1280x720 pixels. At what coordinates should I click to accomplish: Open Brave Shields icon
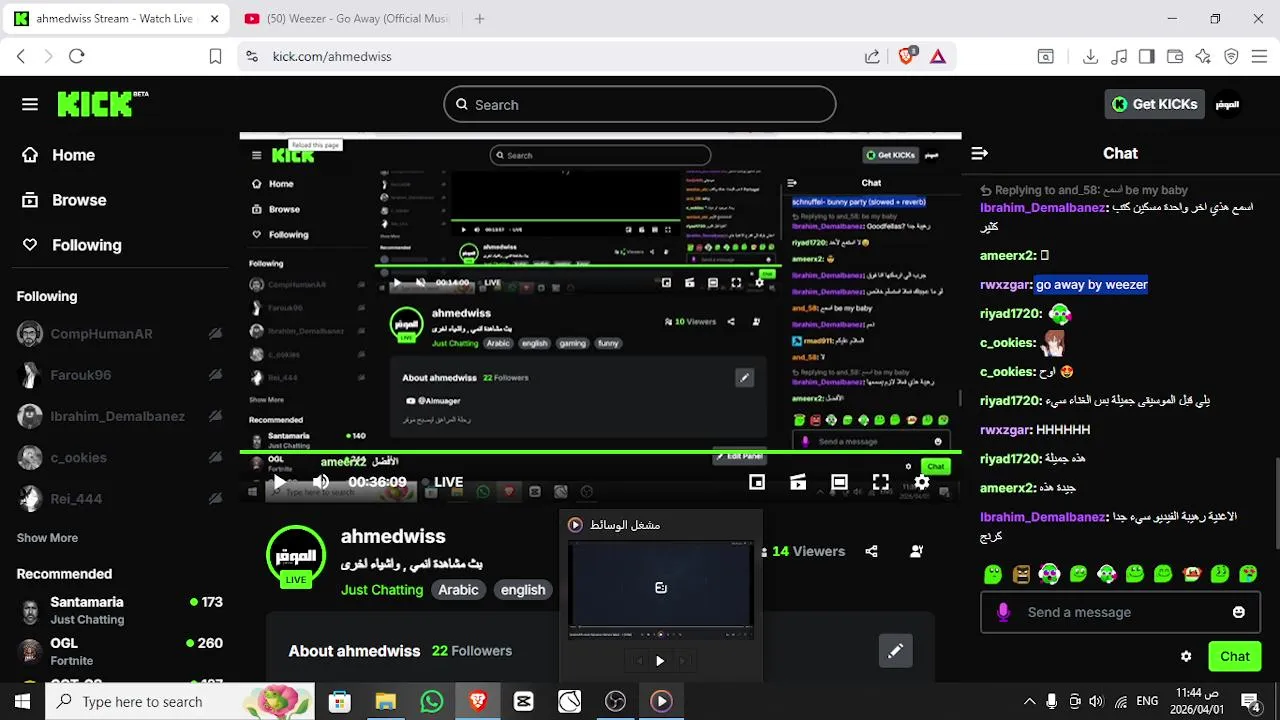[x=907, y=56]
